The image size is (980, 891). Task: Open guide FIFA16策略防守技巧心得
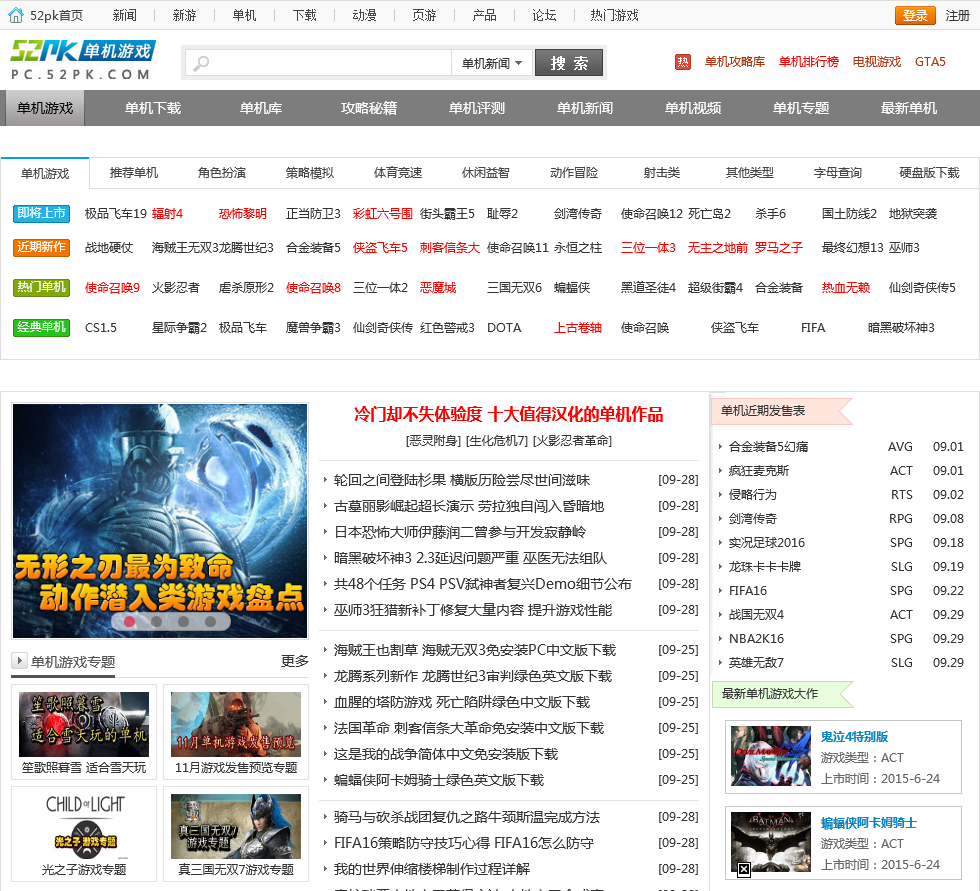coord(464,843)
